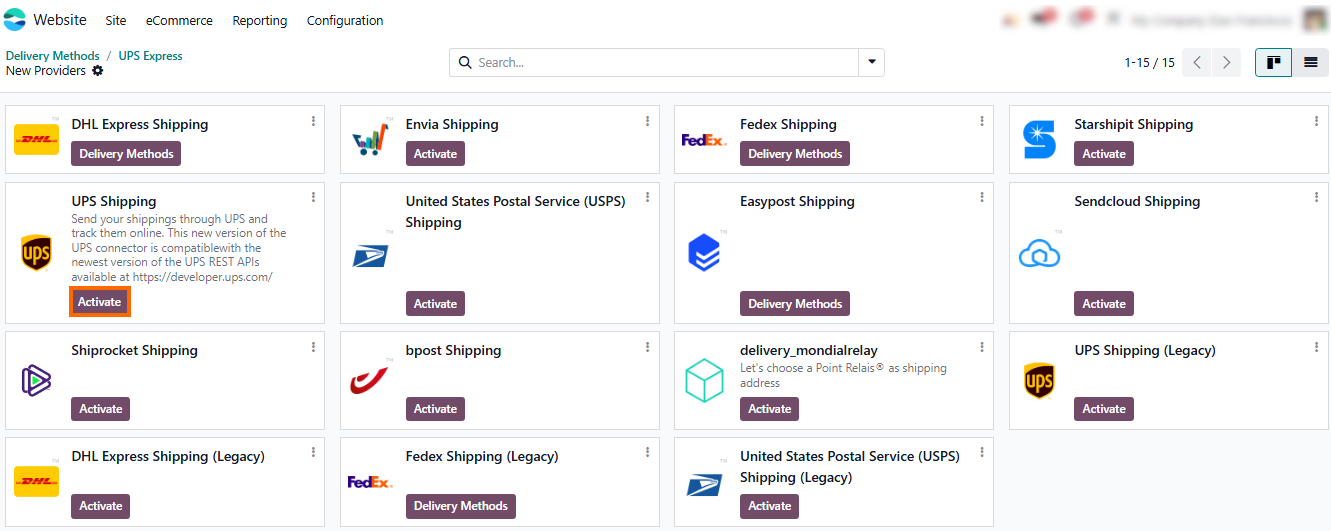Screen dimensions: 1331x531
Task: Open the eCommerce menu
Action: 179,21
